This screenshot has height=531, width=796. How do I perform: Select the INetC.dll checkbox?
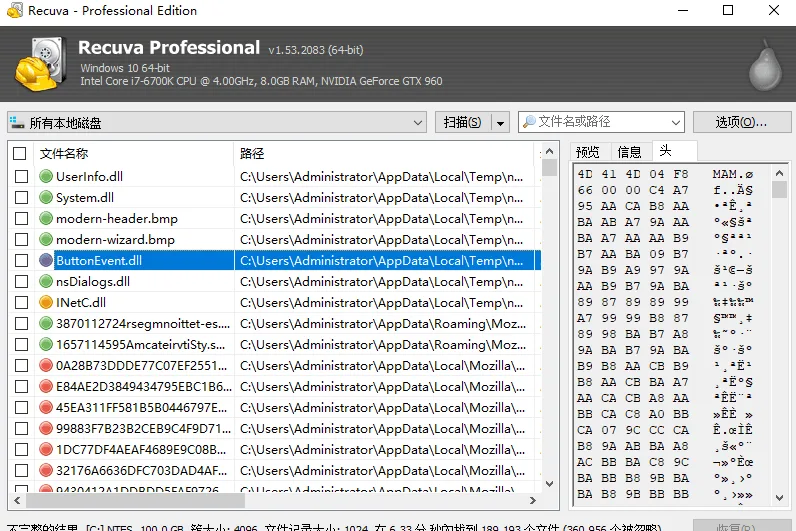(21, 302)
